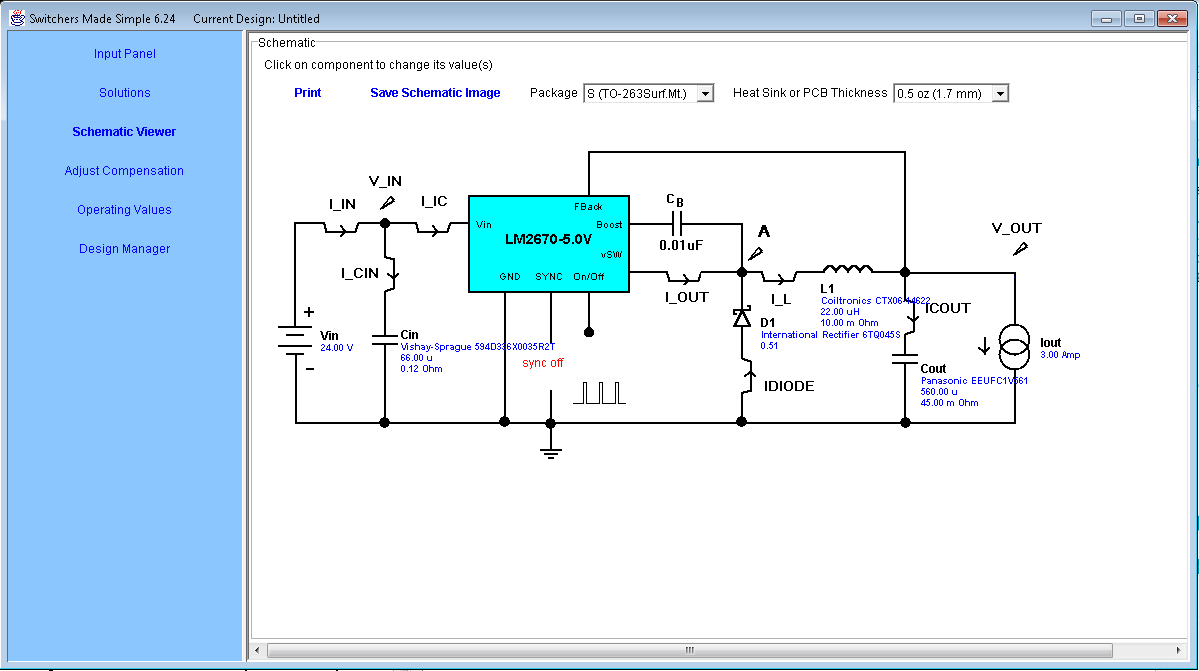
Task: Select the CB boost capacitor symbol
Action: [x=677, y=224]
